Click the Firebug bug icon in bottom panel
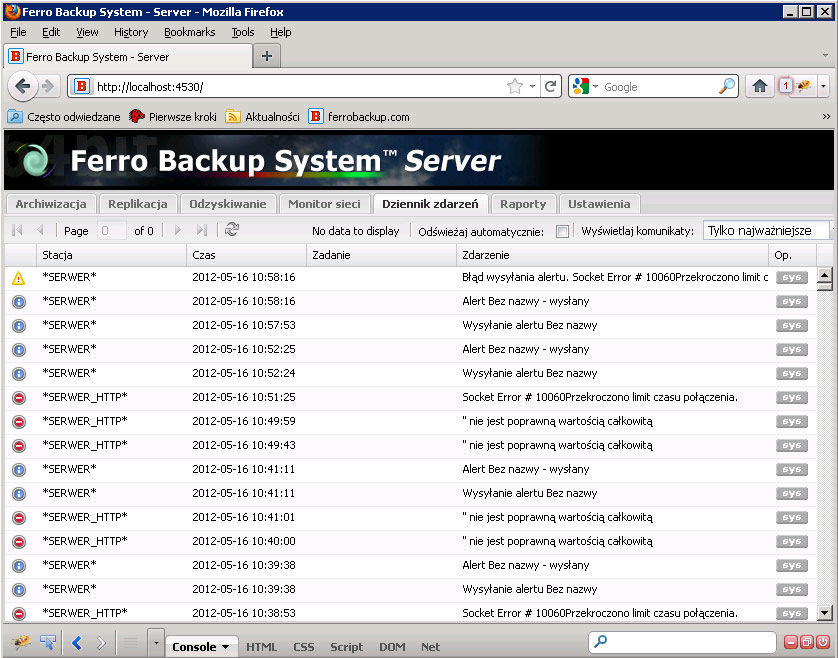This screenshot has width=838, height=658. tap(20, 643)
